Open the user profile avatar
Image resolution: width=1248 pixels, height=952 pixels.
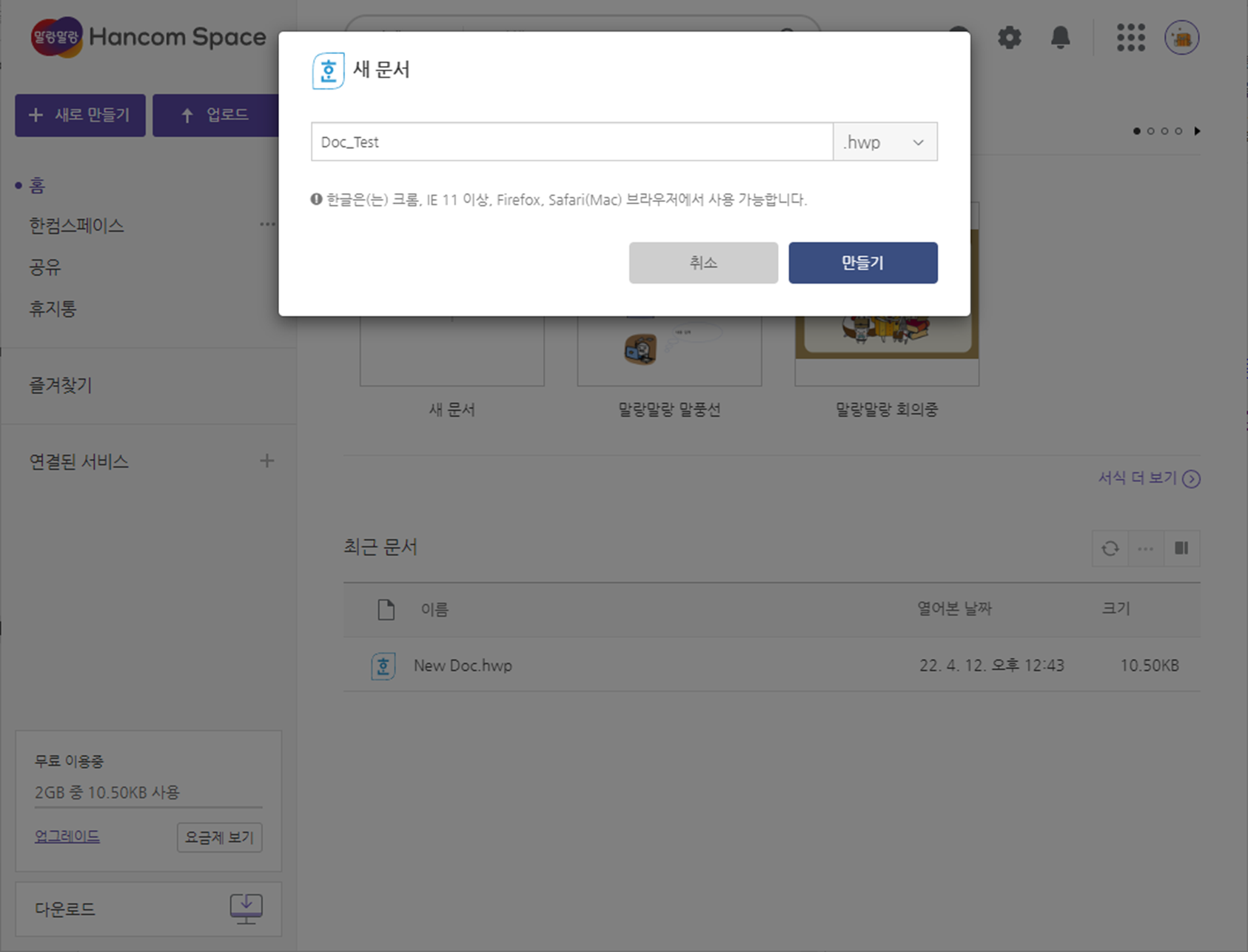coord(1181,38)
